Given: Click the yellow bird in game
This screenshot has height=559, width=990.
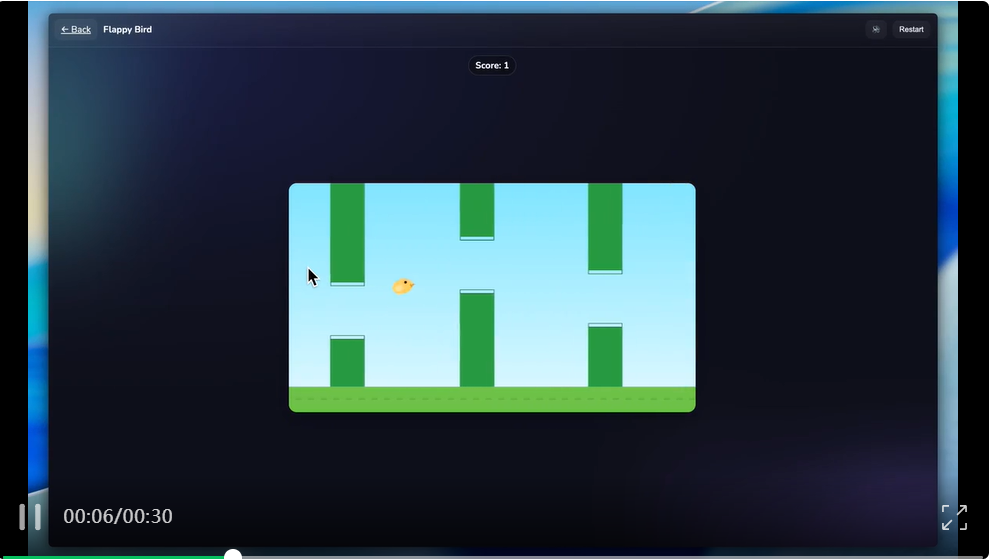Looking at the screenshot, I should point(403,287).
